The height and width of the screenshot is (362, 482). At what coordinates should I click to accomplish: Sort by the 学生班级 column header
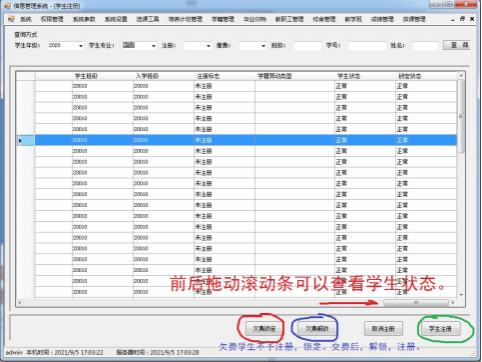point(103,76)
